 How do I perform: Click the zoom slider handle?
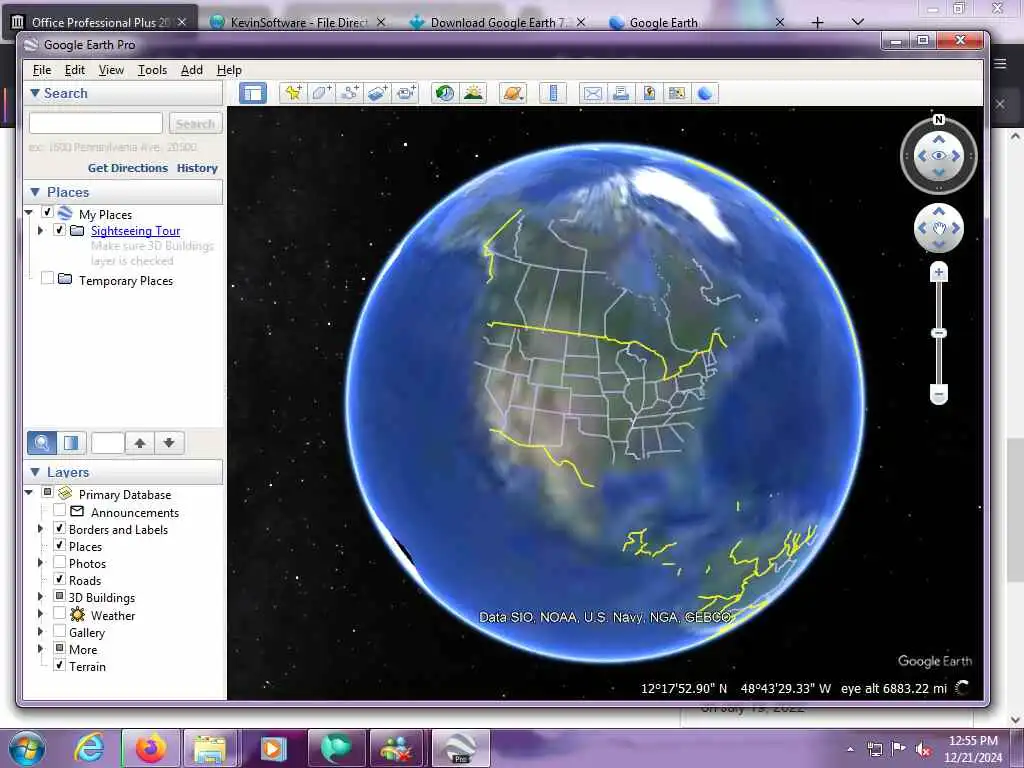[938, 334]
